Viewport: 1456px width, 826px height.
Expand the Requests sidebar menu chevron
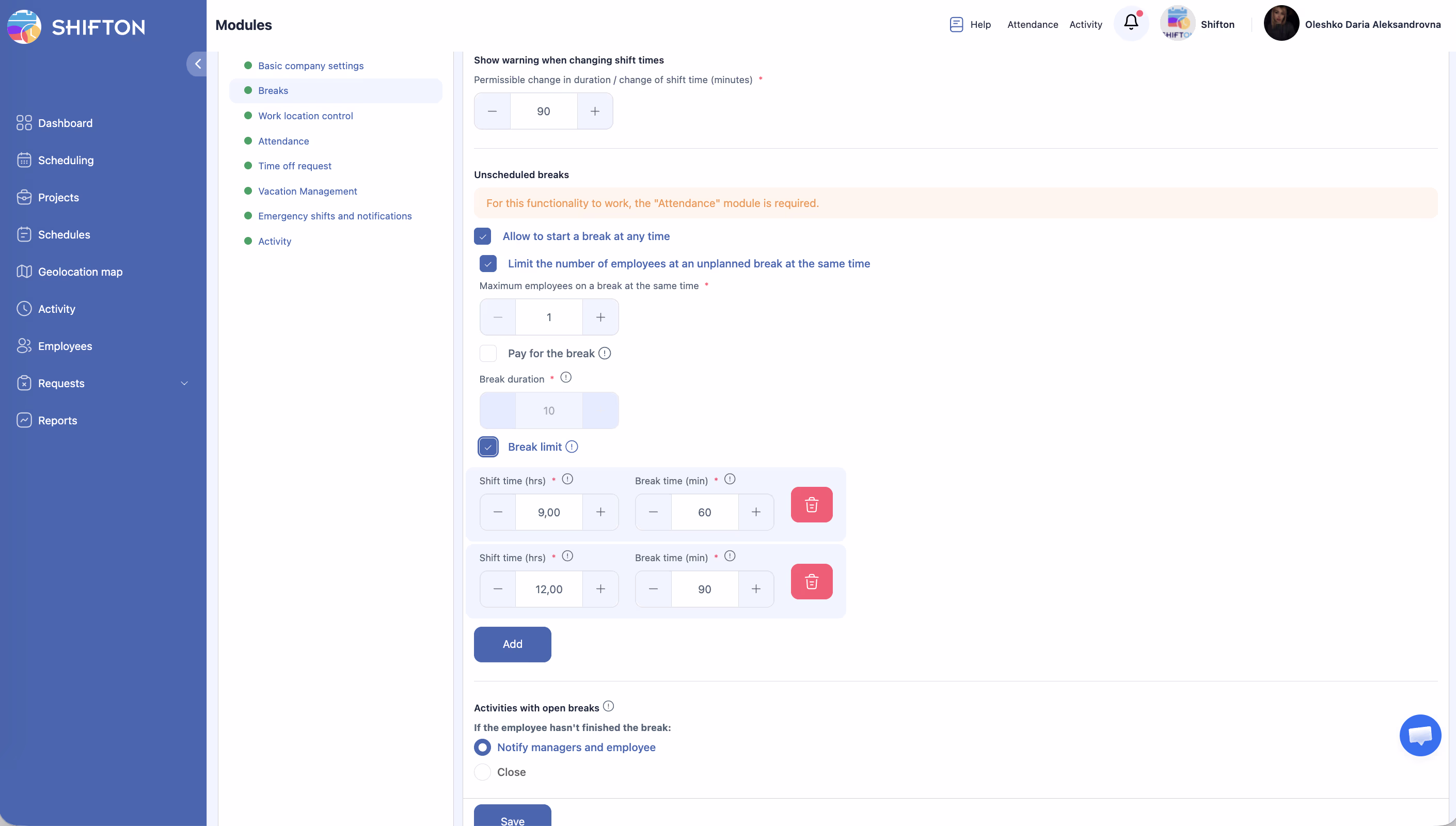pos(184,383)
